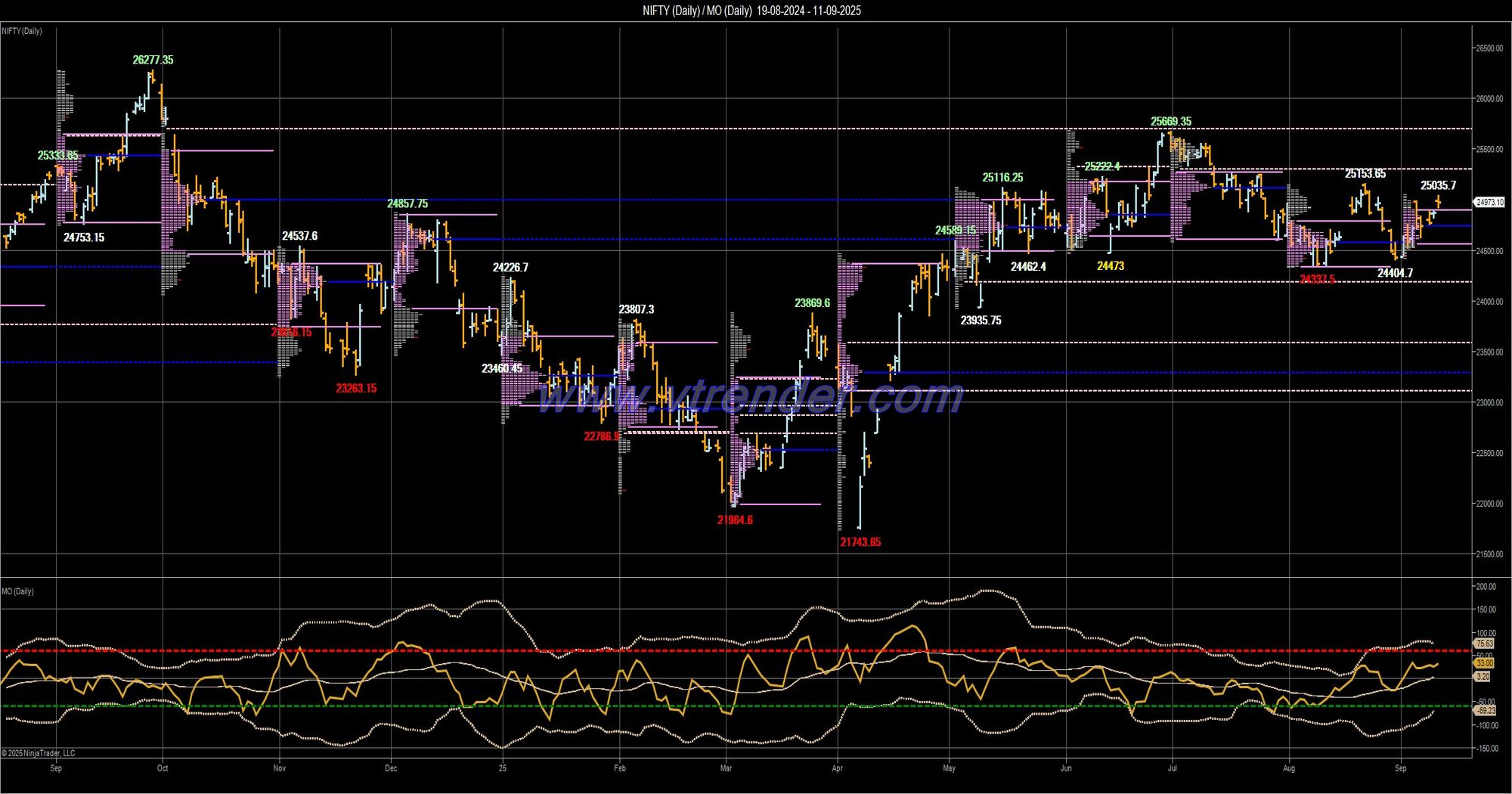Click the -100.00 indicator axis tick
1512x794 pixels.
coord(1486,726)
